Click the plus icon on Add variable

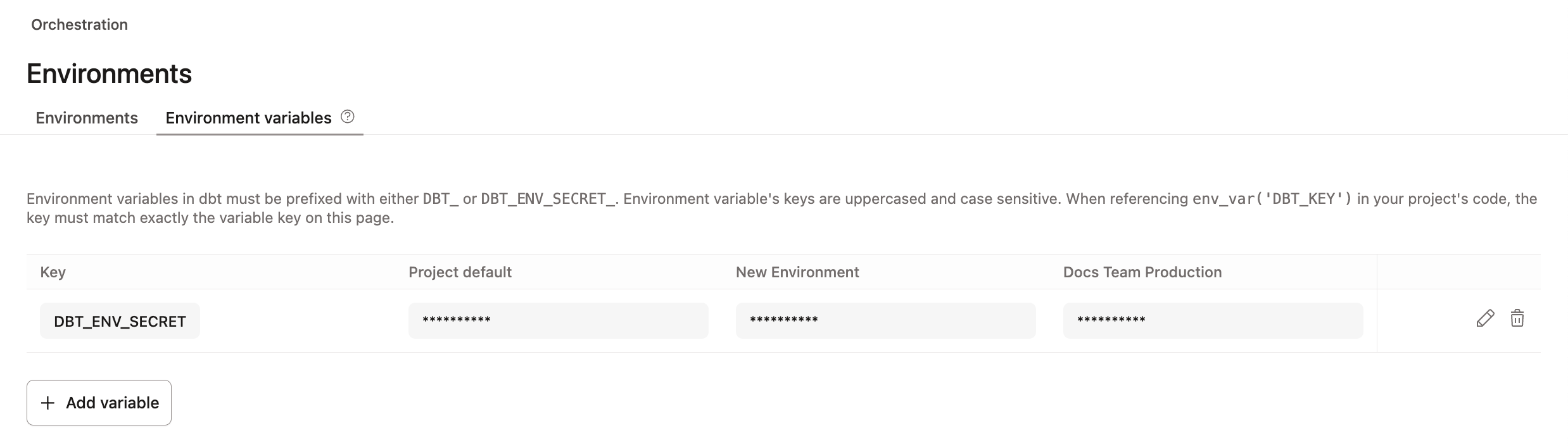pyautogui.click(x=47, y=403)
